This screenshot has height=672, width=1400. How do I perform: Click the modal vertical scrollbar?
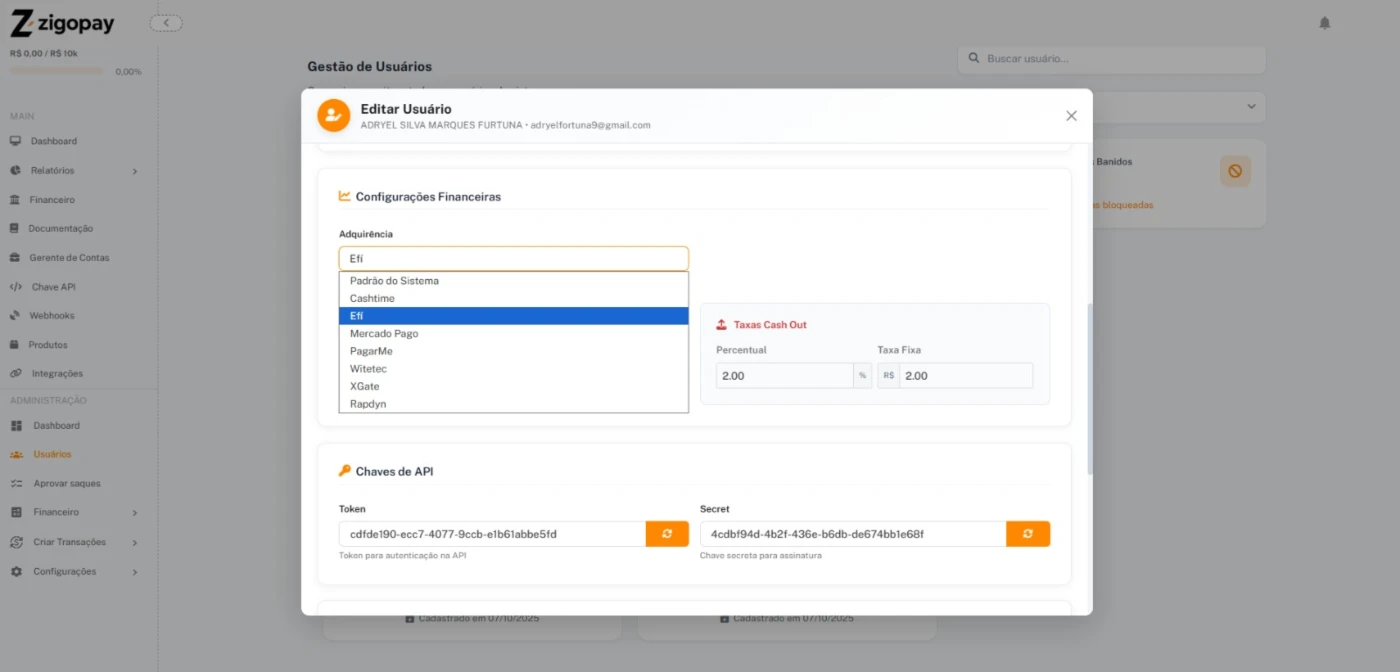click(1089, 390)
